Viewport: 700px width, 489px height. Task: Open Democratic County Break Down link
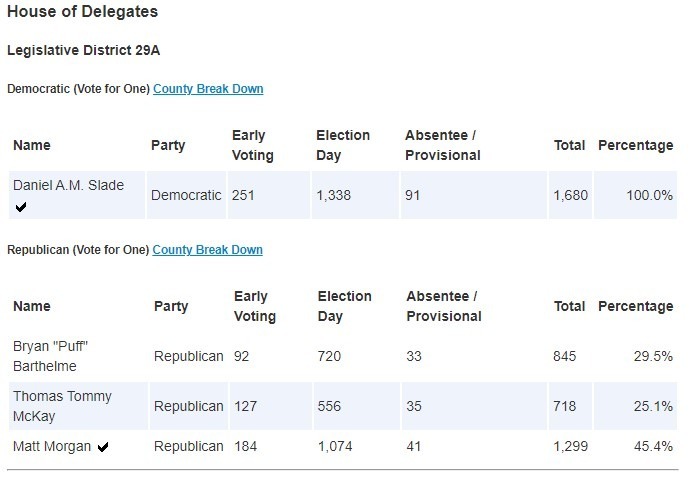tap(208, 89)
